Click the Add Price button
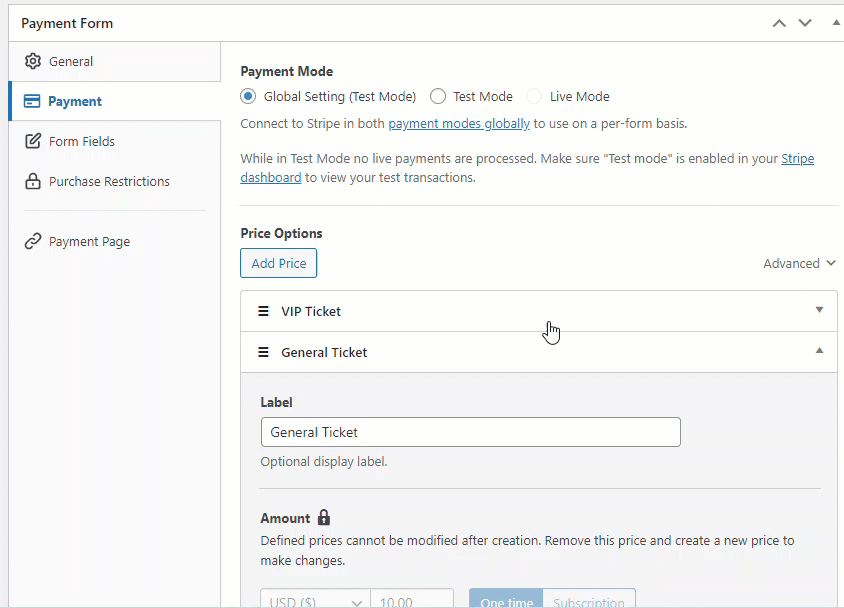Screen dimensions: 844x608 click(x=278, y=263)
